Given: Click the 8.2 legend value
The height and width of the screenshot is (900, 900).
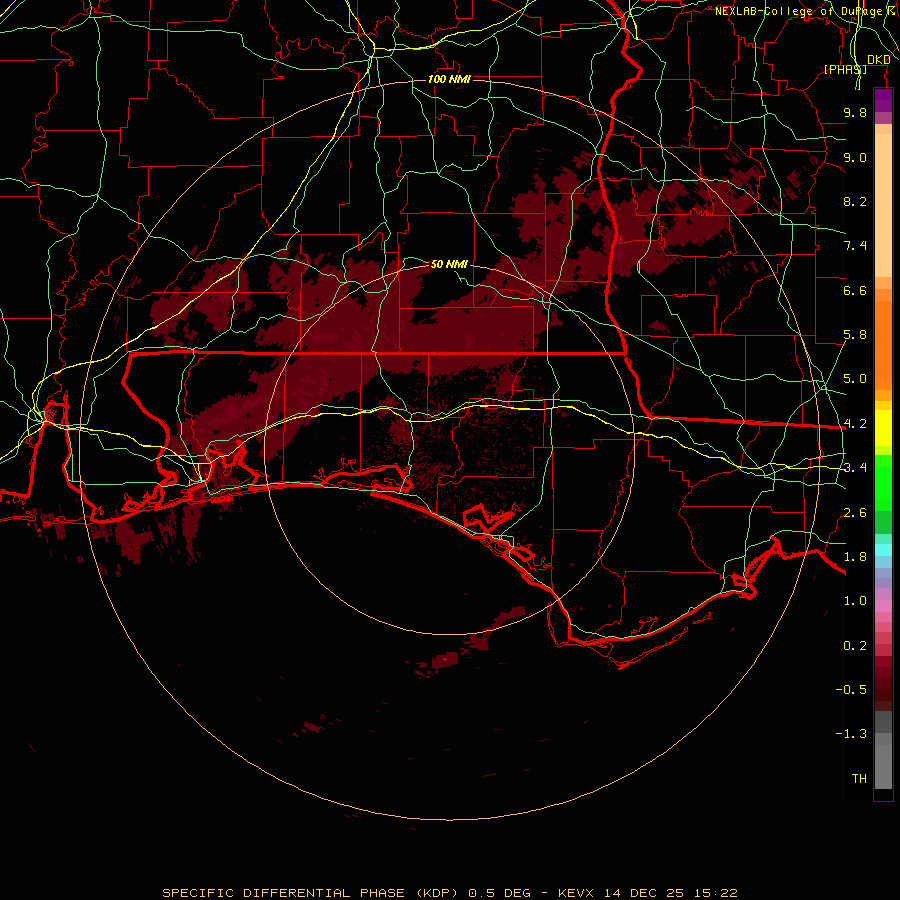Looking at the screenshot, I should 855,201.
